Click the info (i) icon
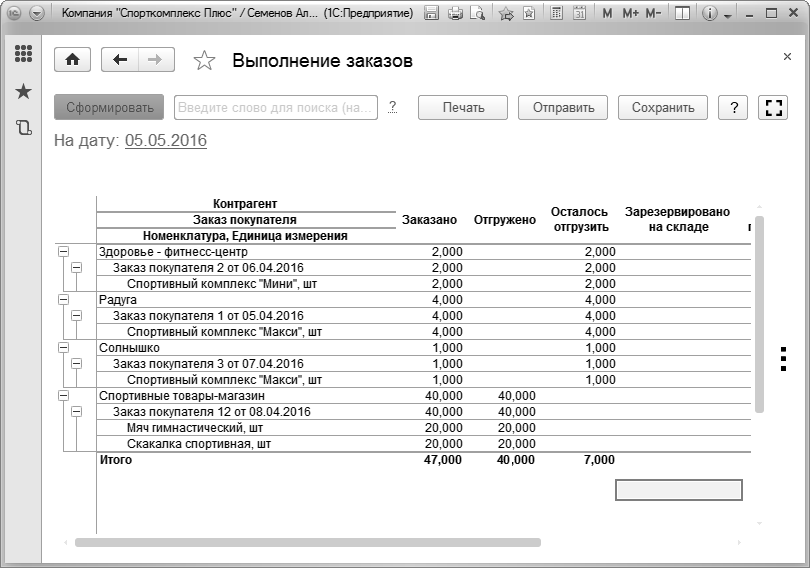The height and width of the screenshot is (568, 810). (x=710, y=13)
